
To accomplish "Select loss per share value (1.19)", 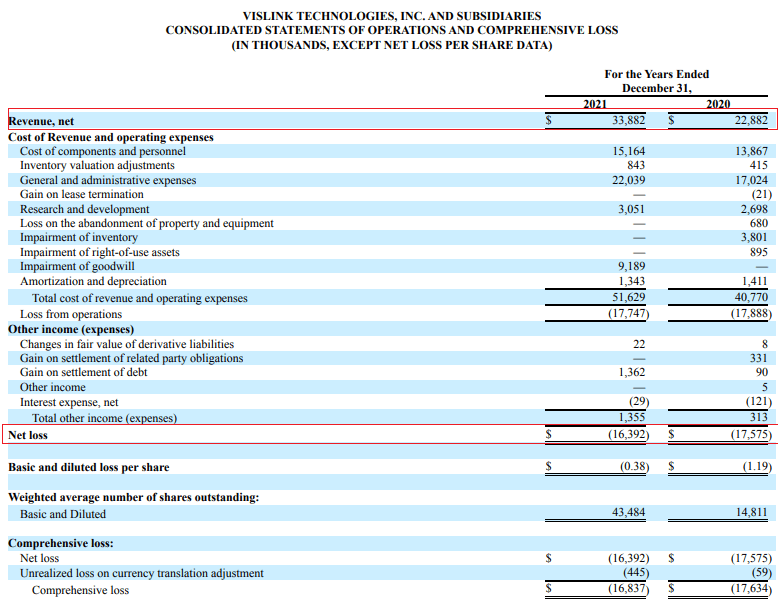I will (x=757, y=467).
